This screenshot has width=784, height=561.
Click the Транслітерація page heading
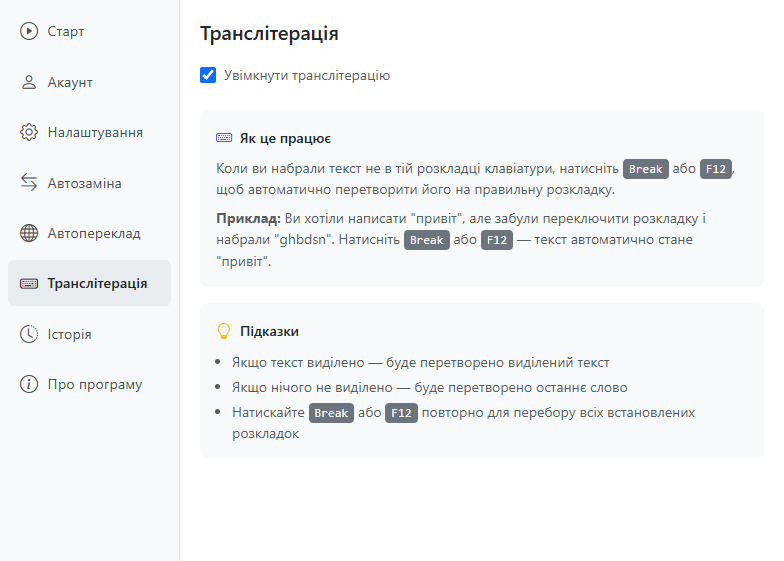tap(270, 34)
